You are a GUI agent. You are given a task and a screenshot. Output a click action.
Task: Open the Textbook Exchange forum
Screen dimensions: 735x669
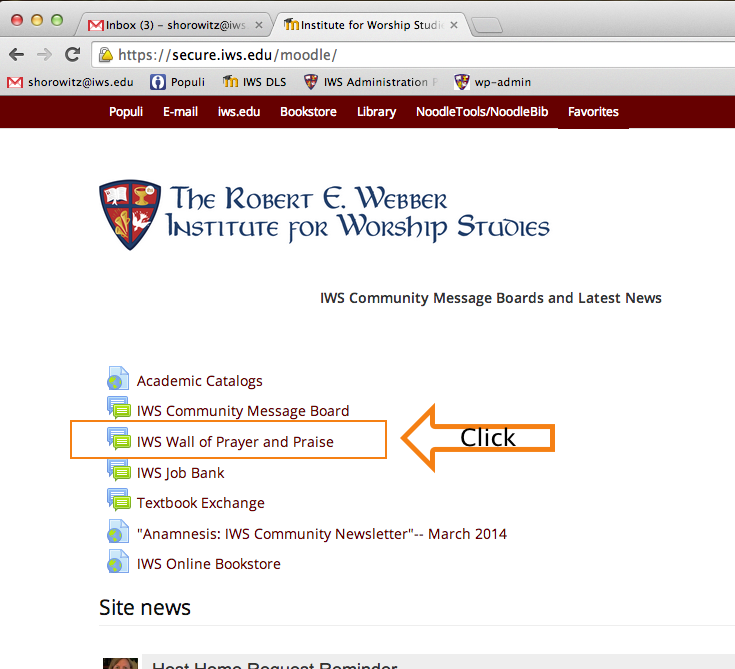[201, 503]
